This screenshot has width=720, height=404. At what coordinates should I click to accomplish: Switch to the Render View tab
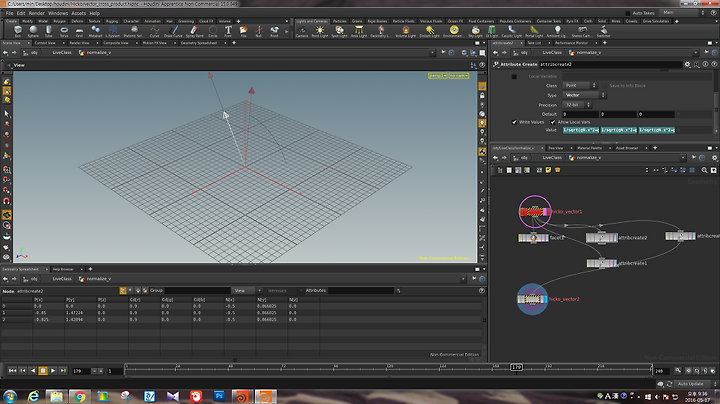click(x=79, y=43)
